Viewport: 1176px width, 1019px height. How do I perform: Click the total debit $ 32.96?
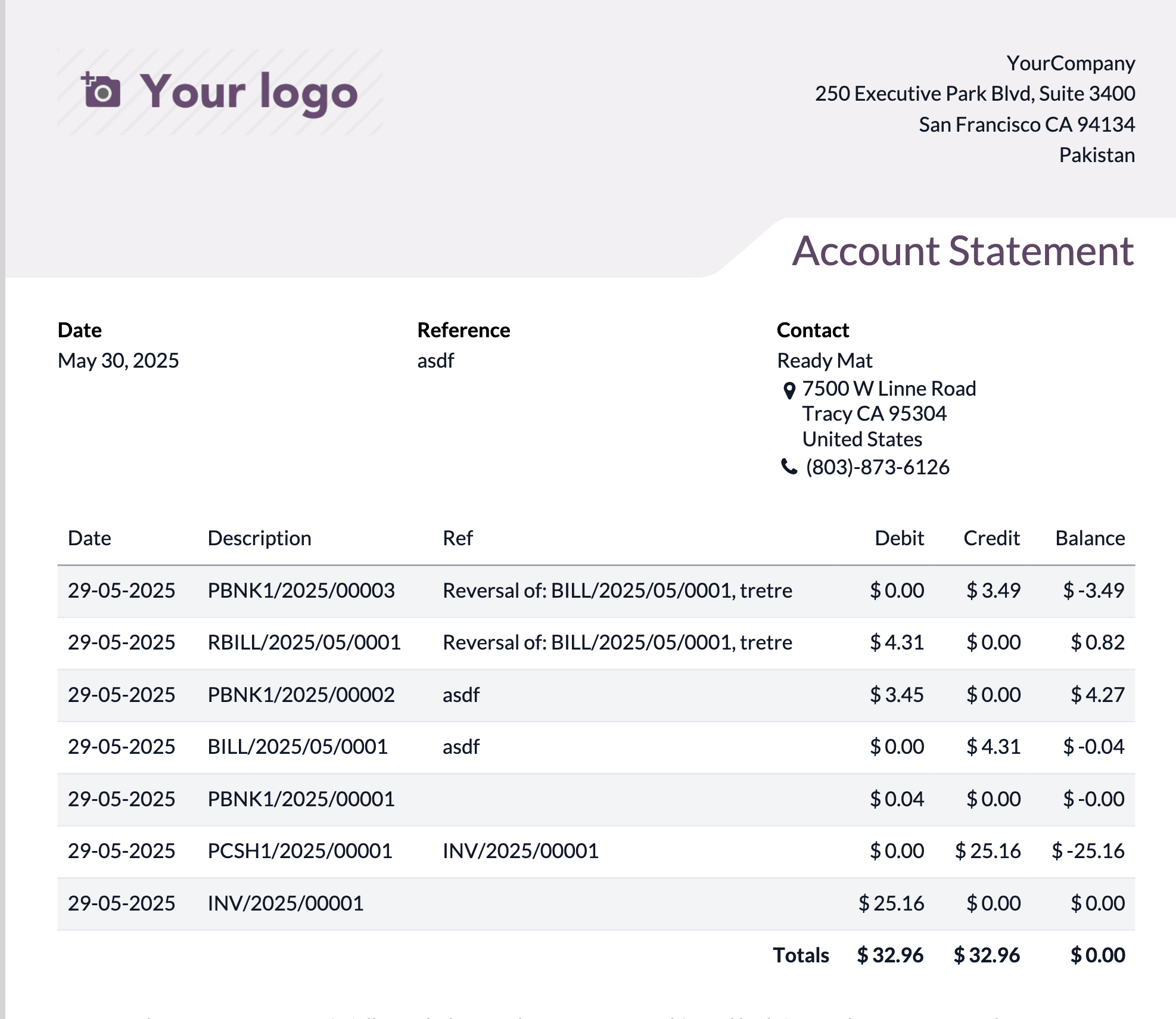coord(890,955)
